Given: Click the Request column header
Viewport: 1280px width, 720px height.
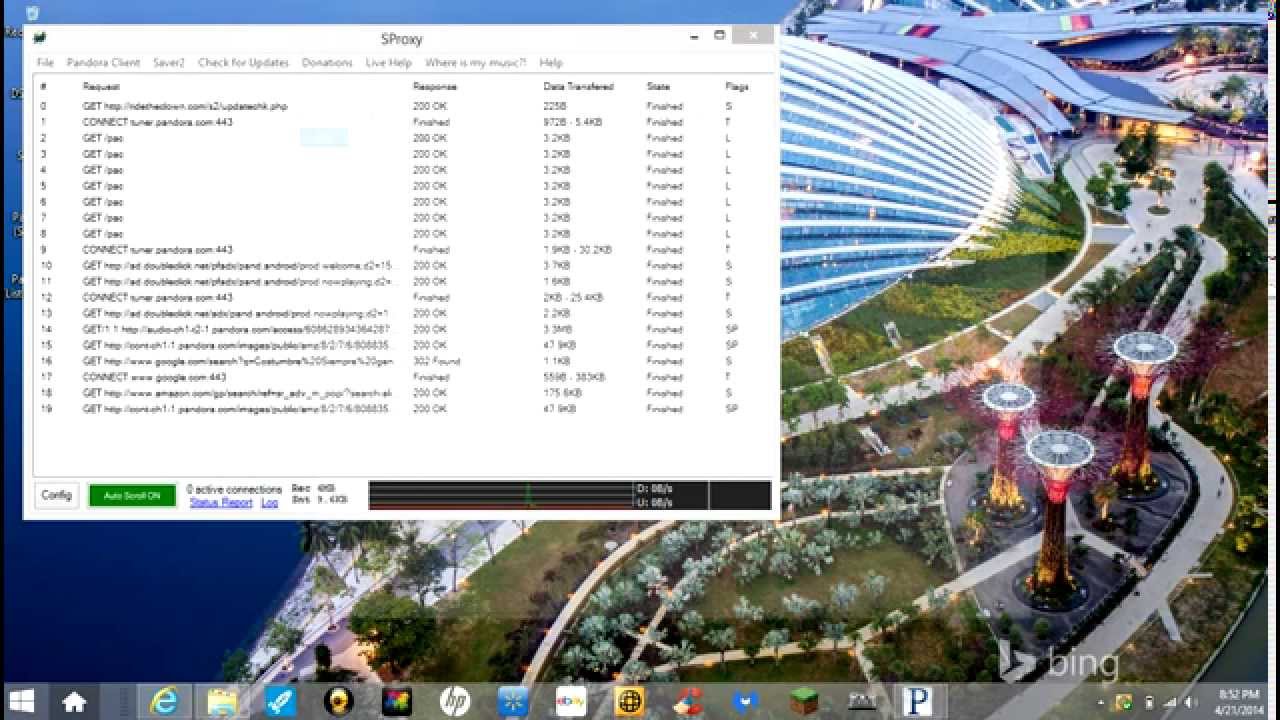Looking at the screenshot, I should coord(101,87).
